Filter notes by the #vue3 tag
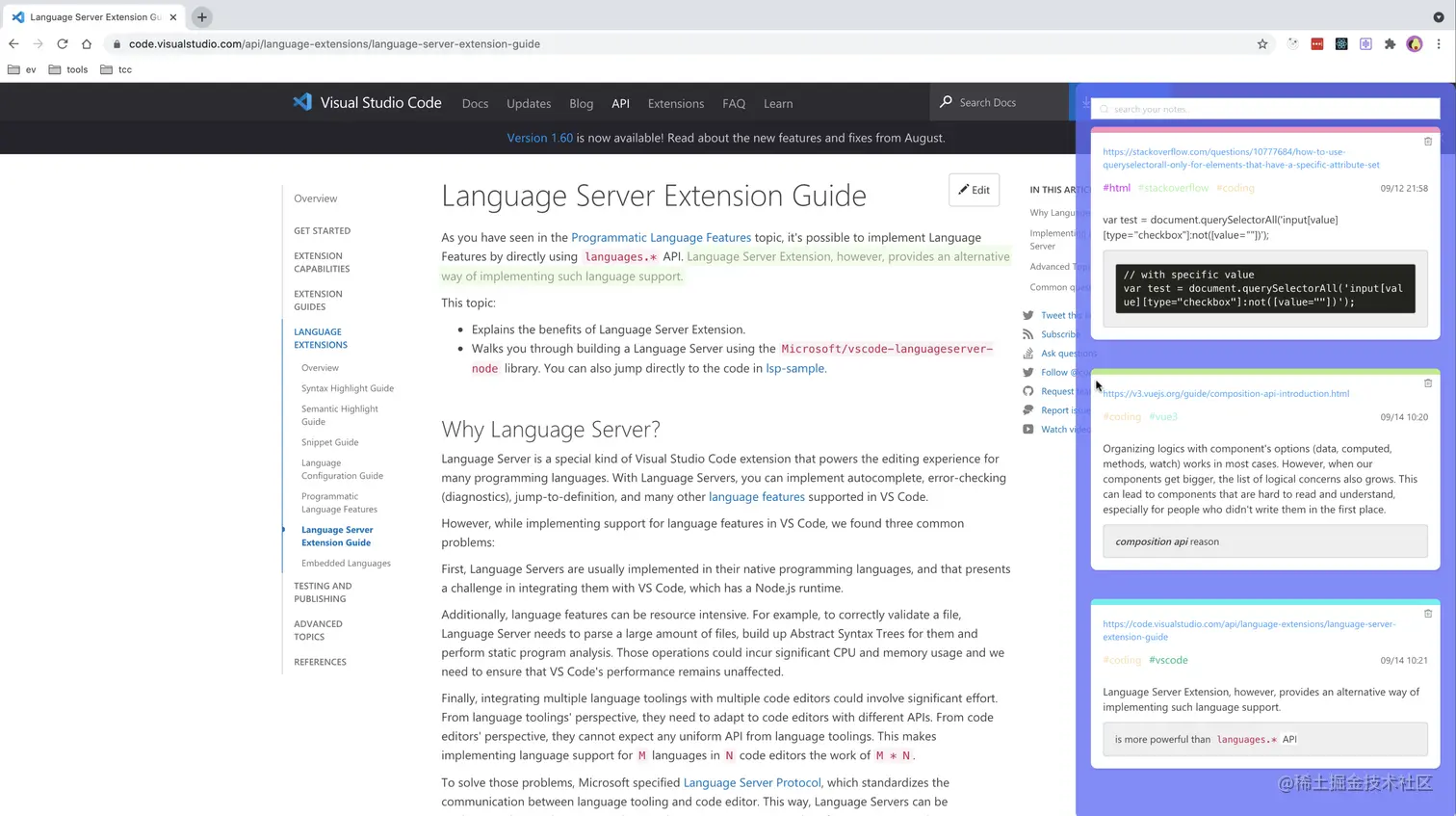Screen dimensions: 1456x816 (x=1163, y=417)
